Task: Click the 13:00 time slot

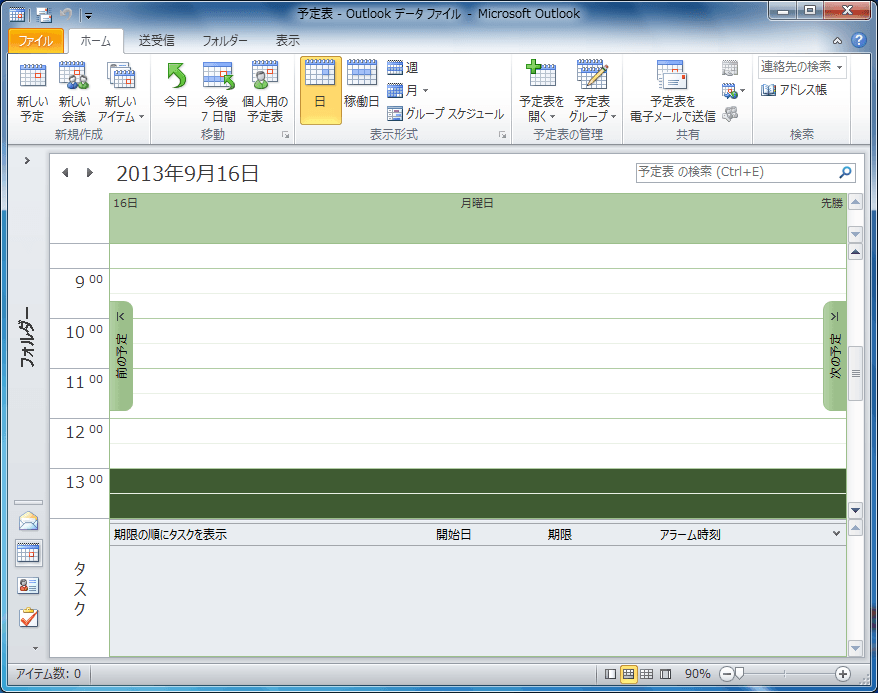Action: pyautogui.click(x=478, y=481)
